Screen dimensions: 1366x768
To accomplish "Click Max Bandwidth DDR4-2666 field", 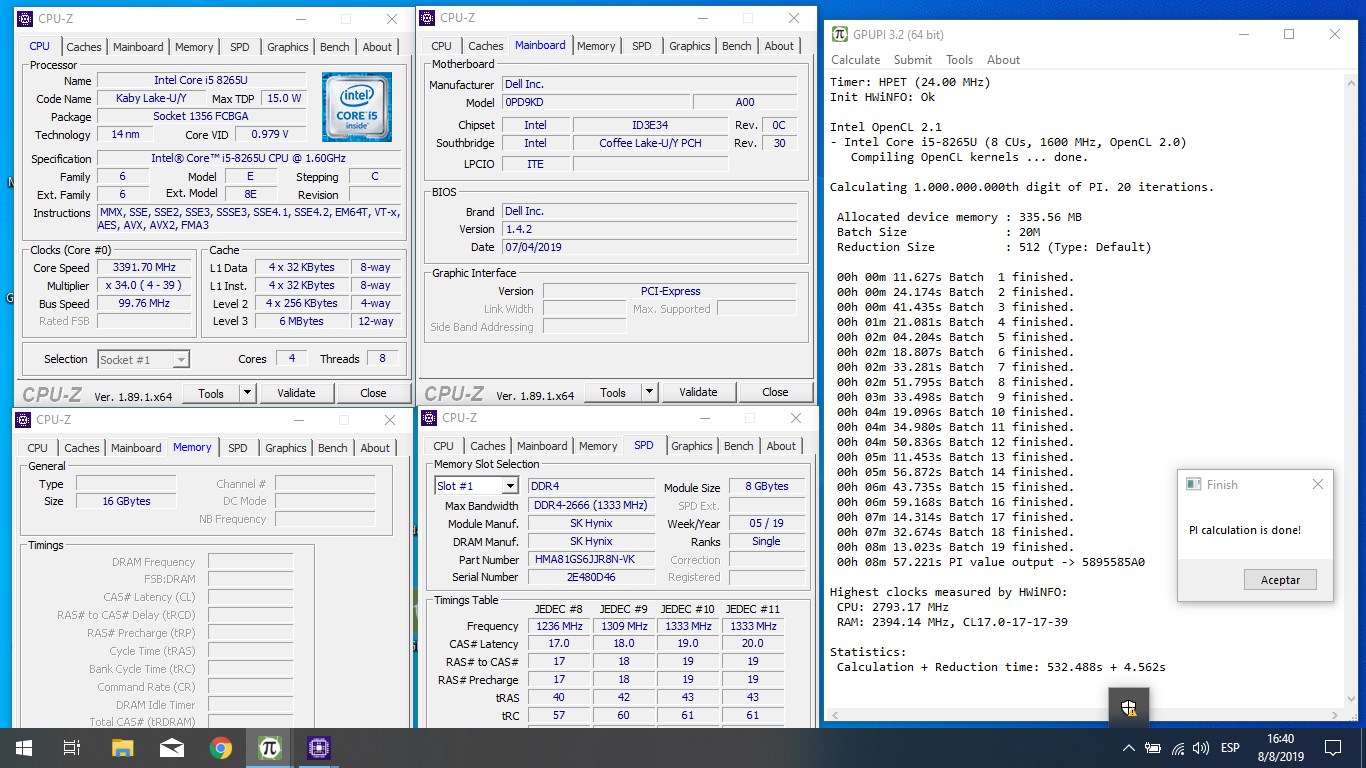I will (x=592, y=506).
